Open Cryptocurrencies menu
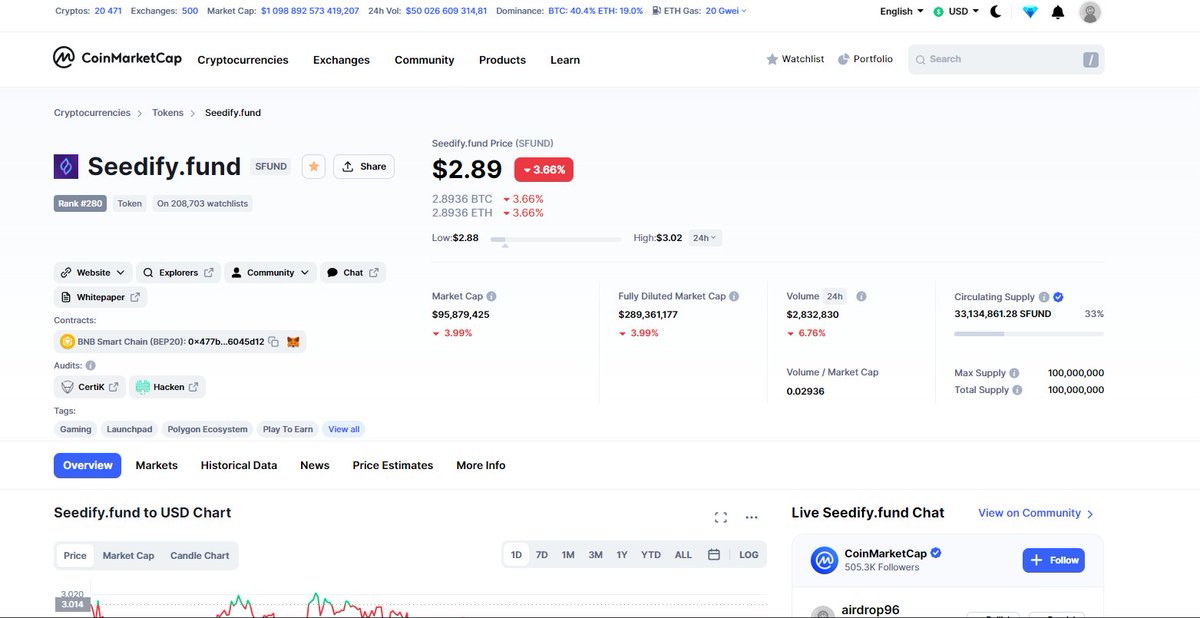The height and width of the screenshot is (618, 1200). [243, 60]
